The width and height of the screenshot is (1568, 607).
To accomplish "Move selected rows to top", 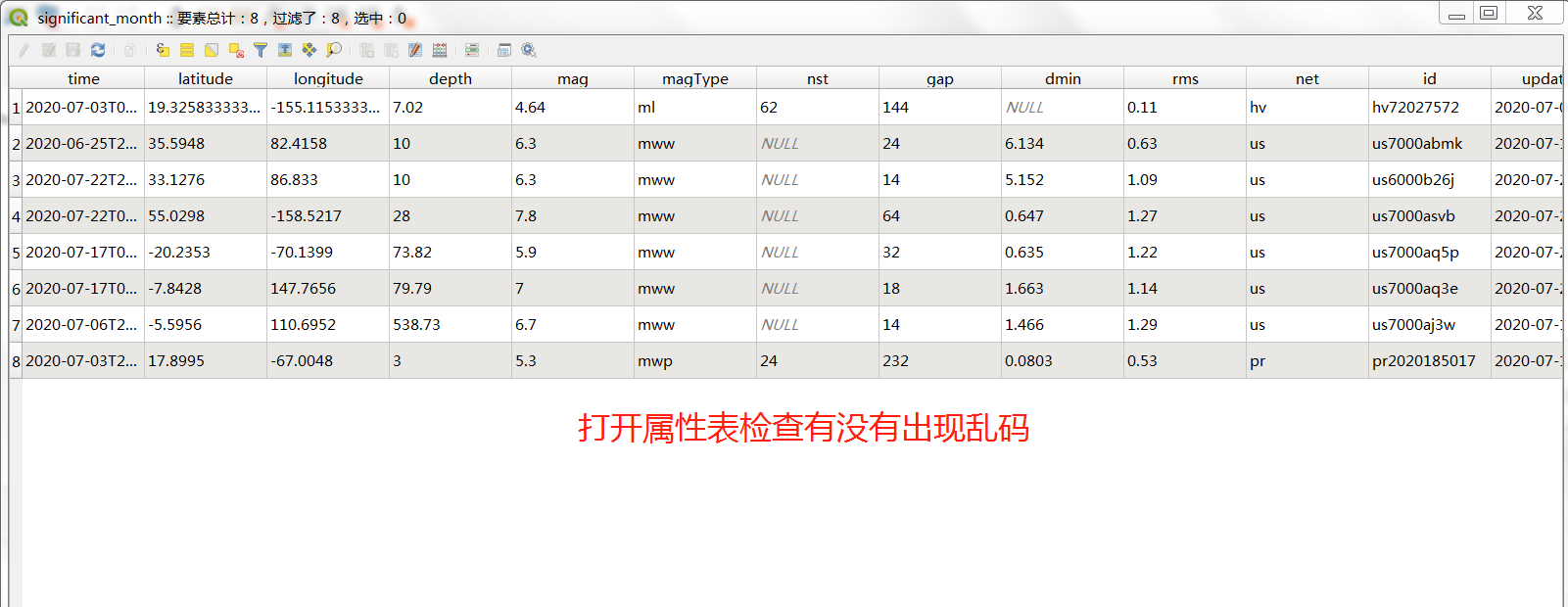I will coord(285,50).
